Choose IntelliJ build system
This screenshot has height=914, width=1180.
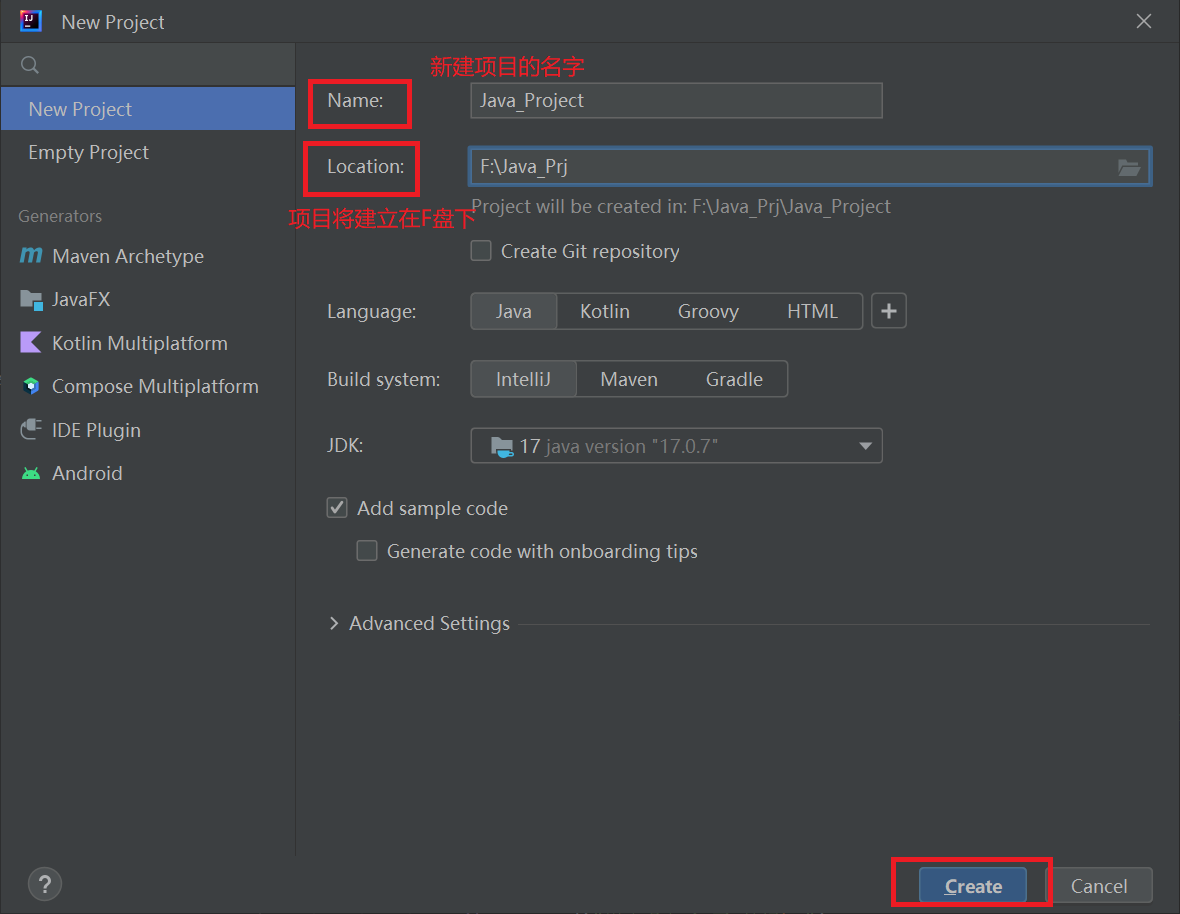point(523,378)
